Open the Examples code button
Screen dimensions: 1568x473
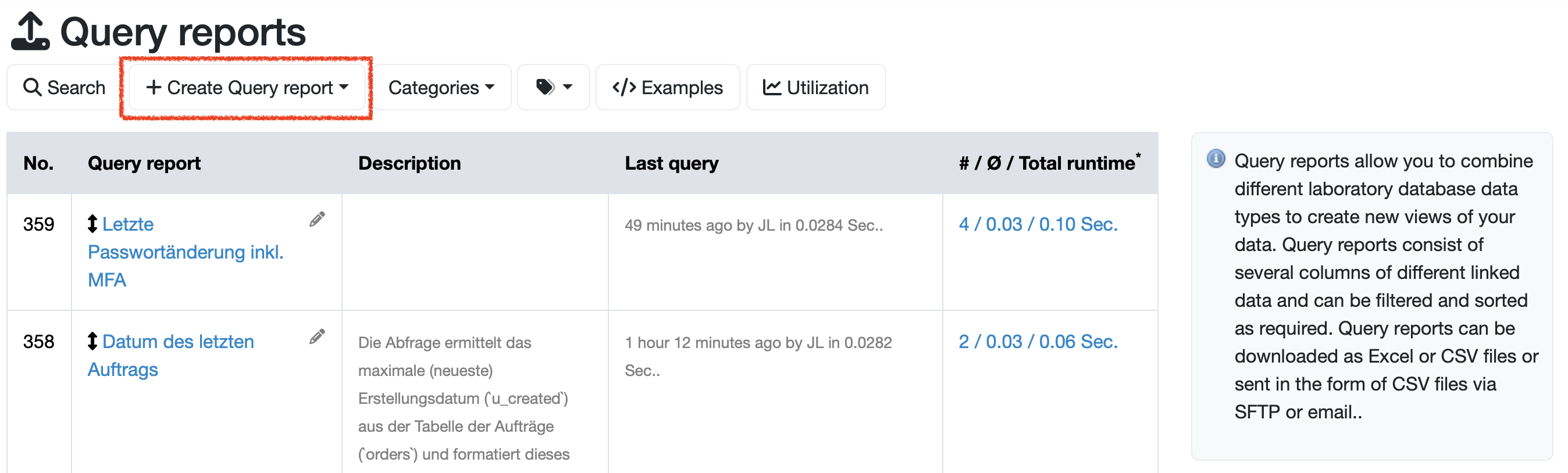pyautogui.click(x=667, y=88)
